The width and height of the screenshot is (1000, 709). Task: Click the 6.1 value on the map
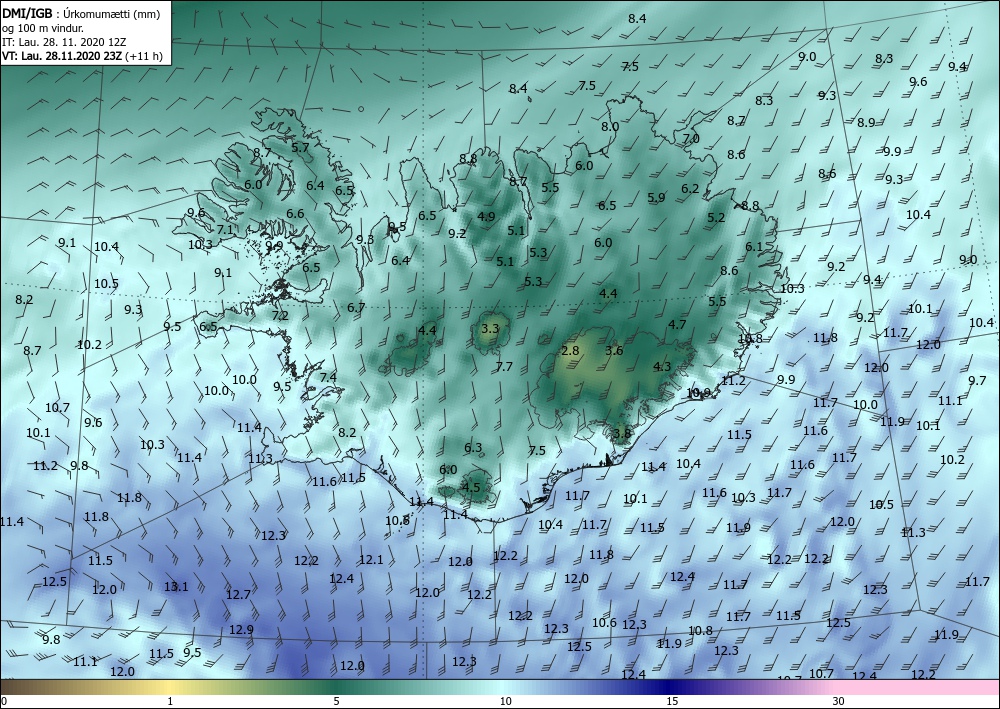754,247
